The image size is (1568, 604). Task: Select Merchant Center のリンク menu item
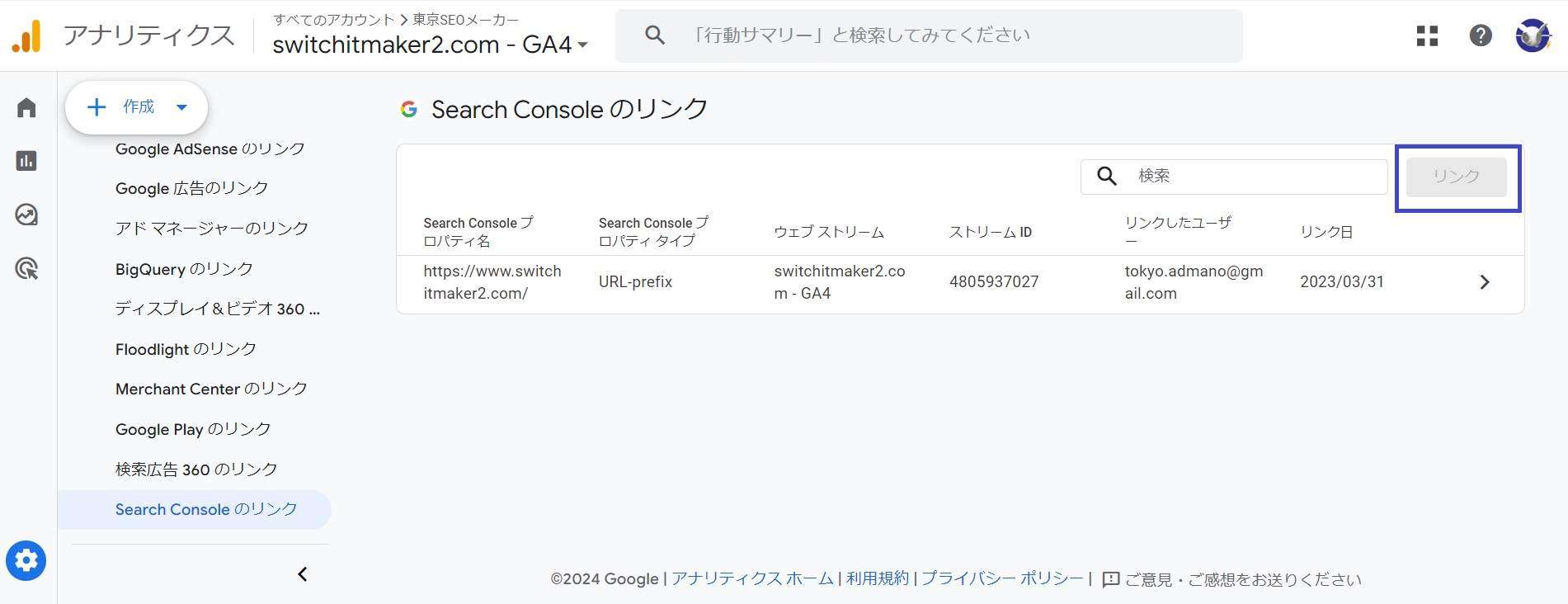[x=212, y=389]
